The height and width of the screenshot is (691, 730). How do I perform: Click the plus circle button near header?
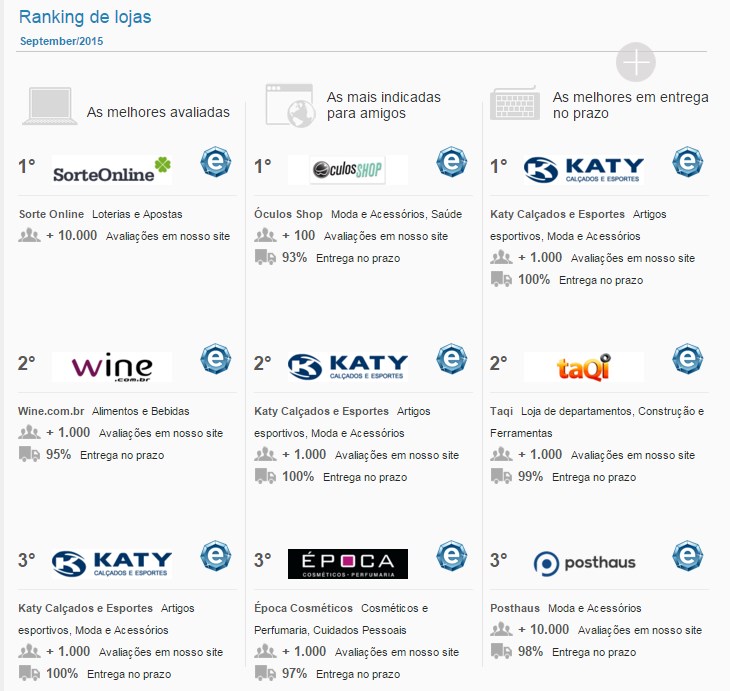635,62
